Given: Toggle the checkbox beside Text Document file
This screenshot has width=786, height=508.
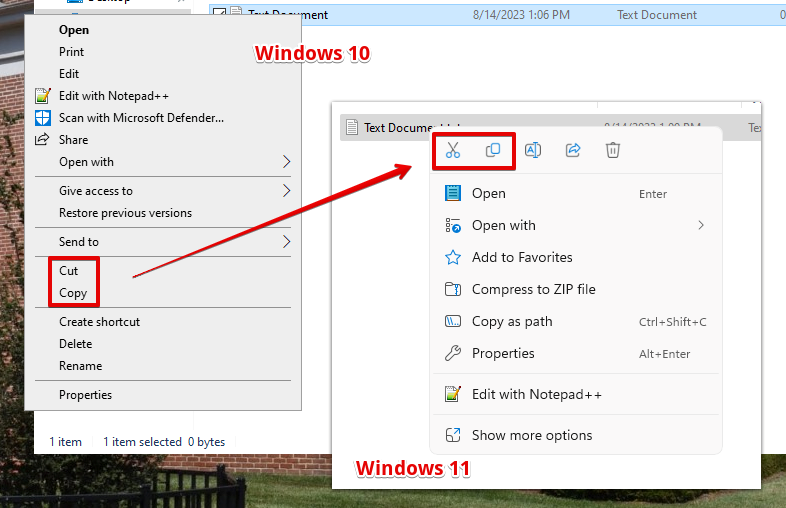Looking at the screenshot, I should [219, 15].
